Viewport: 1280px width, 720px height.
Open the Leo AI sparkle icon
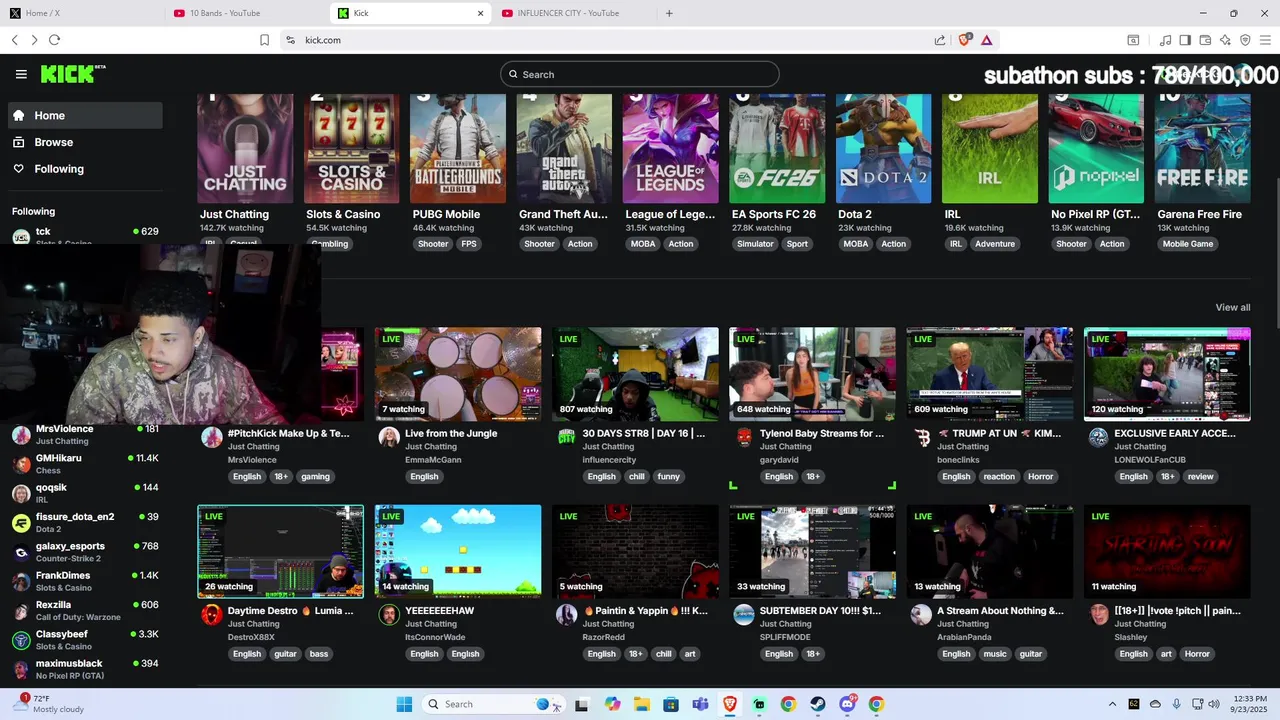tap(1225, 40)
